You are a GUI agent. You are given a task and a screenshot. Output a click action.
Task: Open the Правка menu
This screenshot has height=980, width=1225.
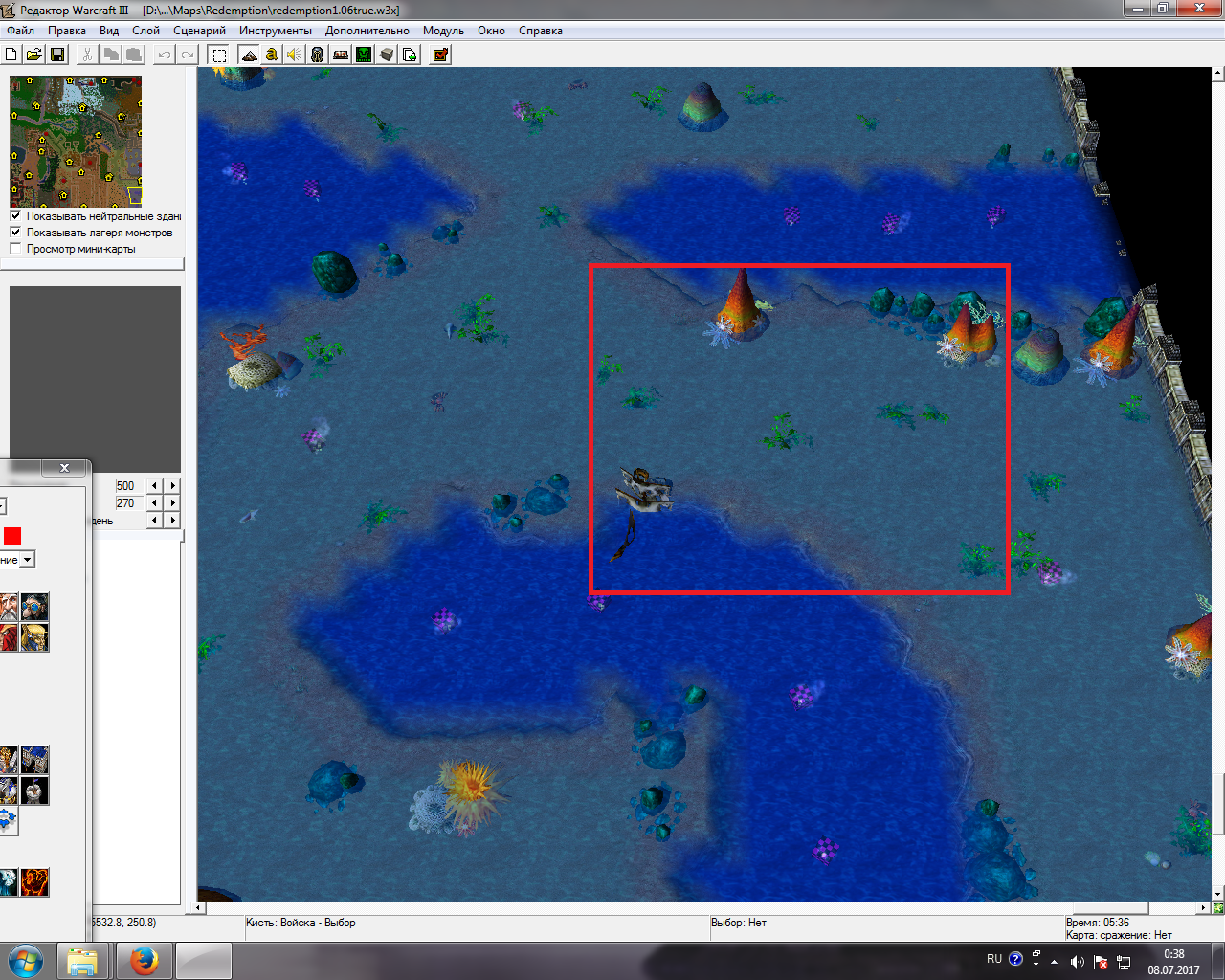pos(67,31)
